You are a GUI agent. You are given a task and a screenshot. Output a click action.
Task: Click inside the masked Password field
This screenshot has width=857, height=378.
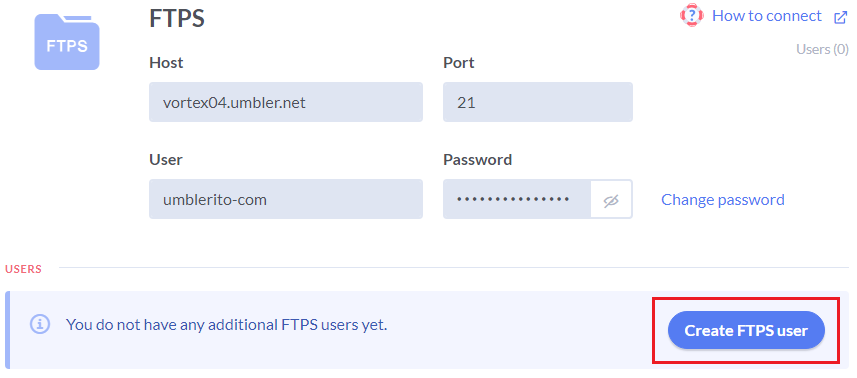click(517, 199)
